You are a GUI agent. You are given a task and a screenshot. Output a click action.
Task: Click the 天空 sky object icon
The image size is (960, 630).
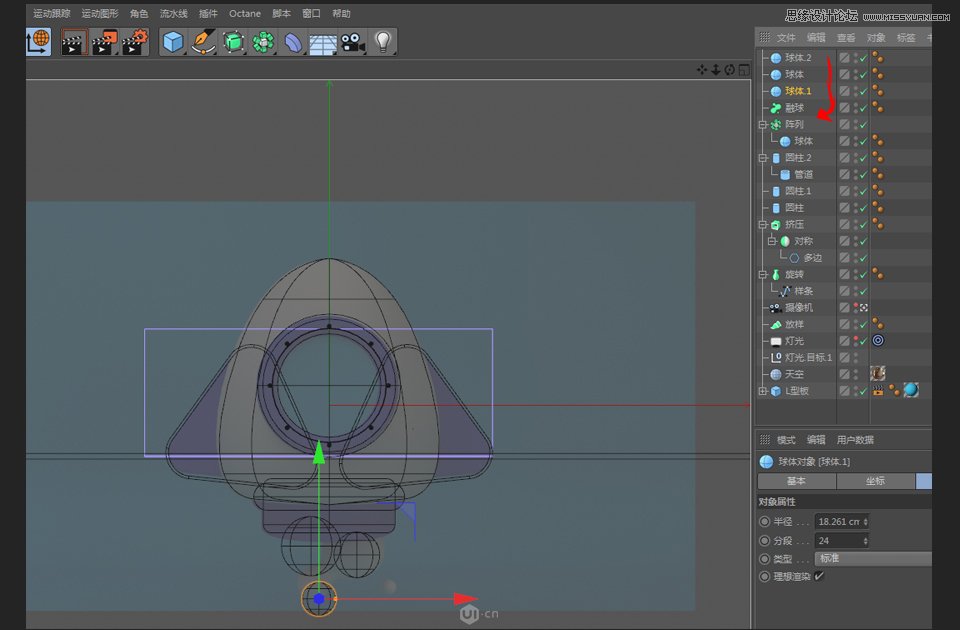(x=775, y=374)
